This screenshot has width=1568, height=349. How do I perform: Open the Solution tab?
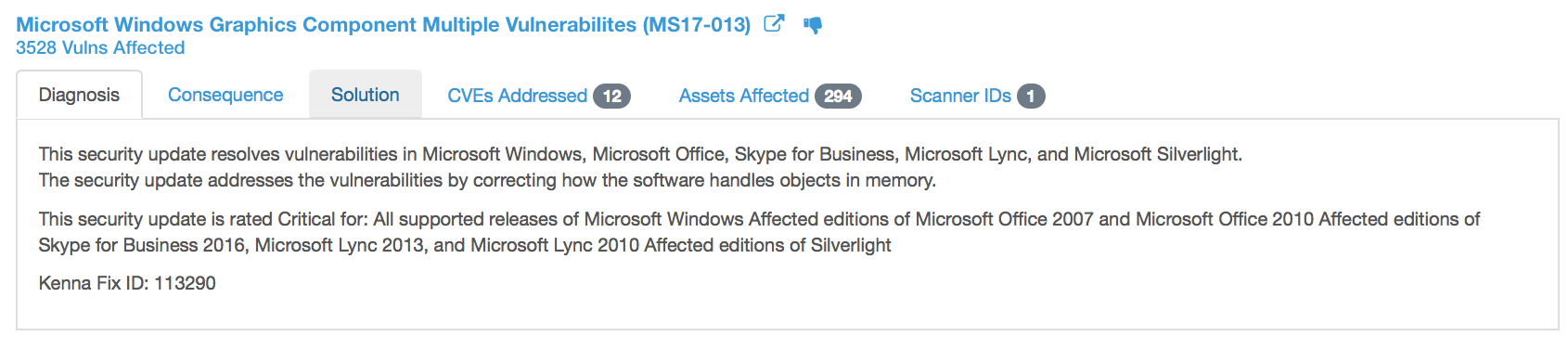[x=366, y=95]
